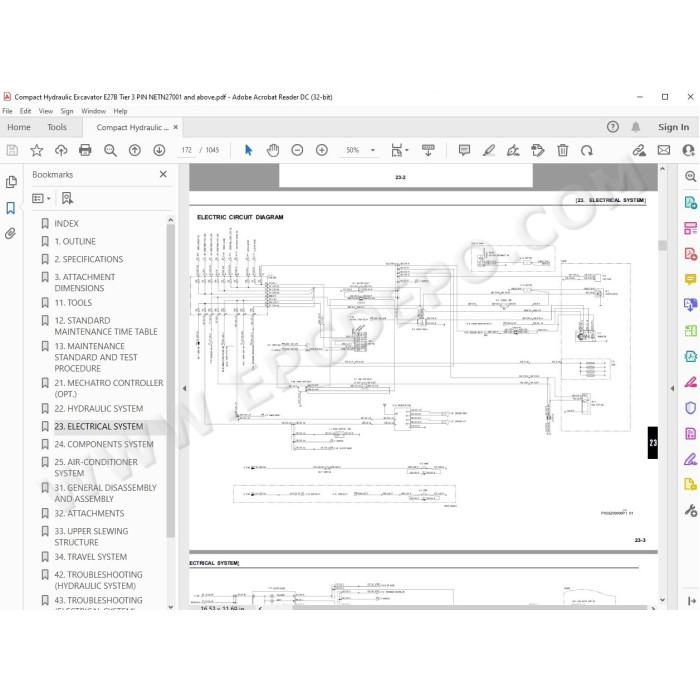Open the Sign menu
The height and width of the screenshot is (700, 700).
tap(67, 111)
